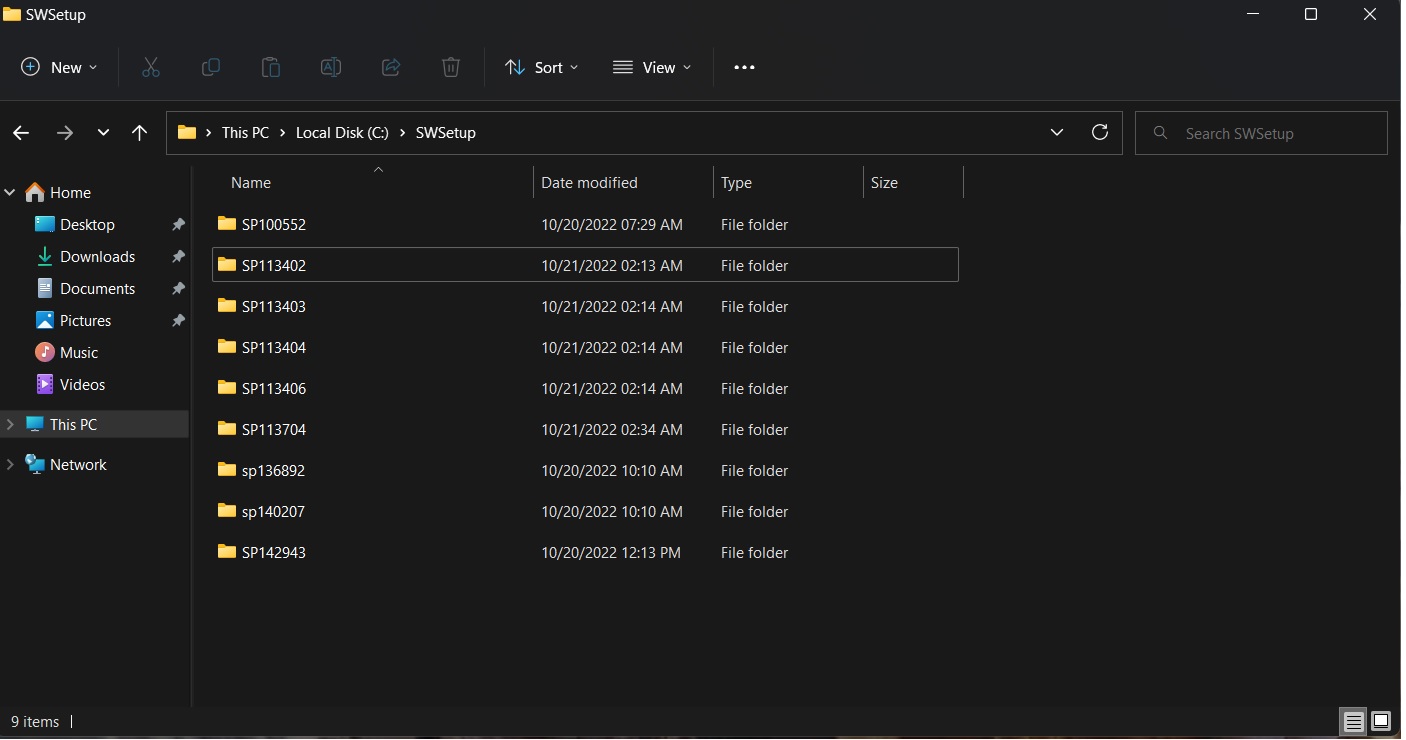This screenshot has width=1406, height=740.
Task: Click the Cut scissors icon in toolbar
Action: (x=151, y=67)
